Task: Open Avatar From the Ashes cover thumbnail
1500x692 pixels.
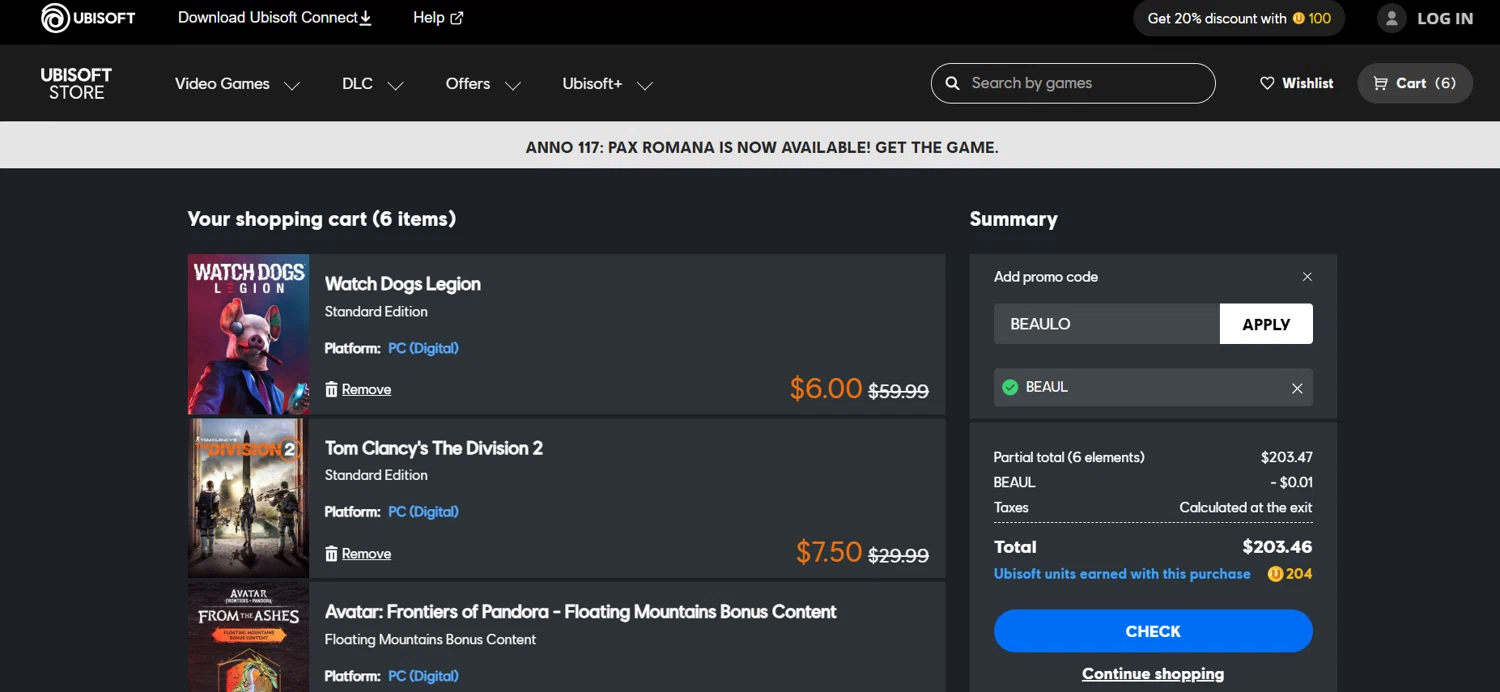Action: [248, 637]
